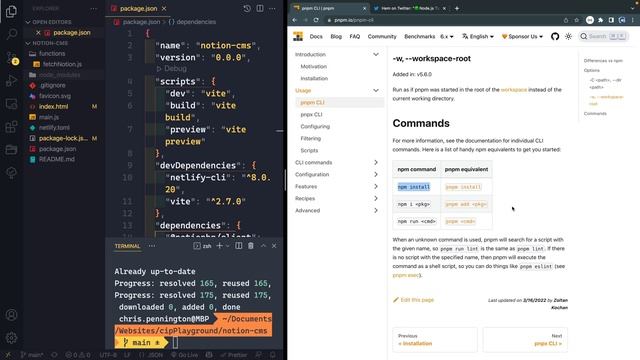
Task: Open Docs in pnpm navbar
Action: click(316, 36)
